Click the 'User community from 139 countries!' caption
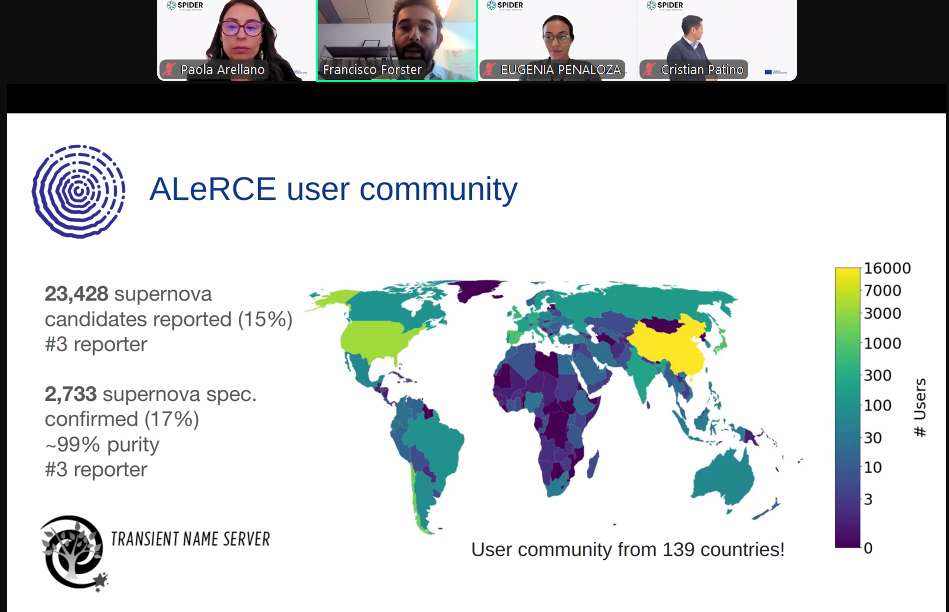Viewport: 949px width, 612px height. pos(627,549)
